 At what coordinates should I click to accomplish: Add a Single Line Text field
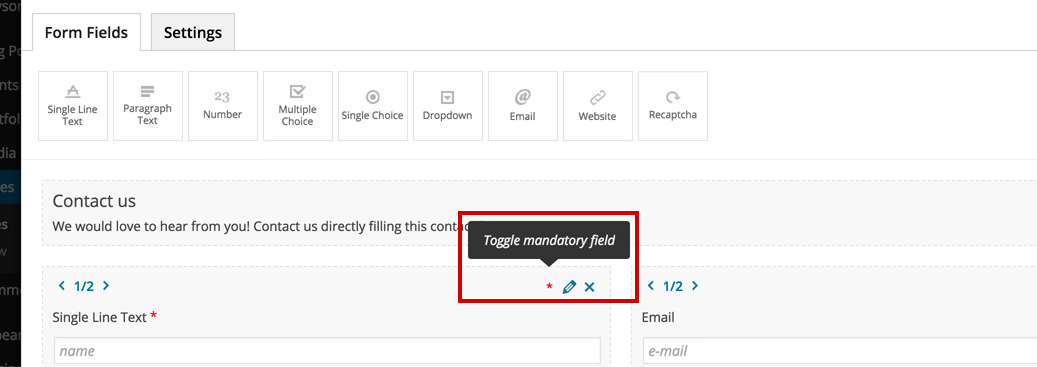click(73, 106)
